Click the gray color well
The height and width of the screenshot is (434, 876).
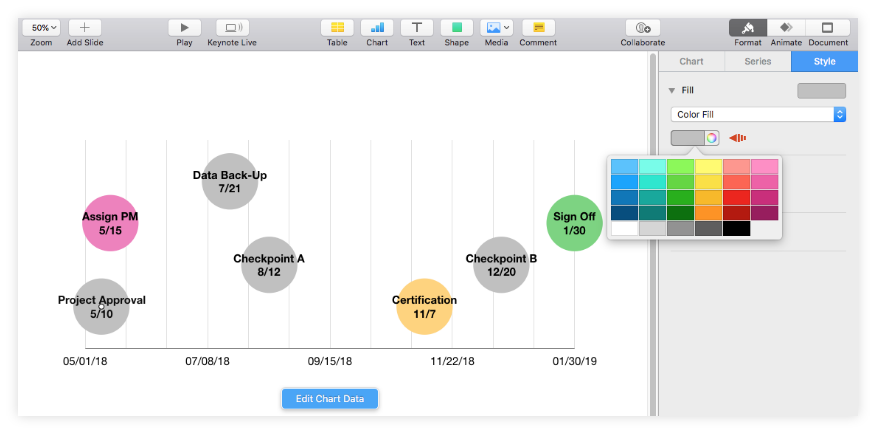[688, 138]
